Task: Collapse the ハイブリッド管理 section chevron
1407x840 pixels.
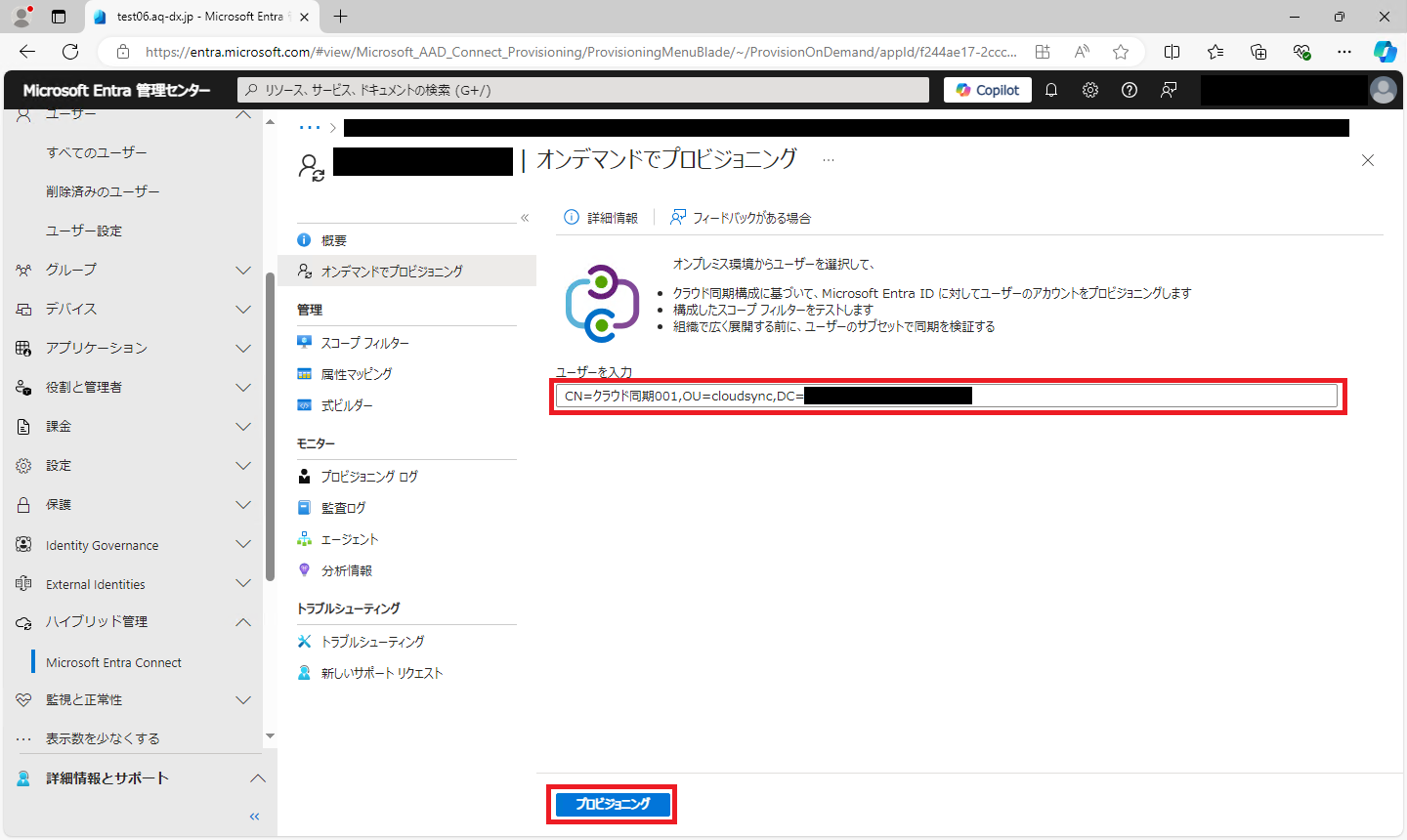Action: pos(243,622)
